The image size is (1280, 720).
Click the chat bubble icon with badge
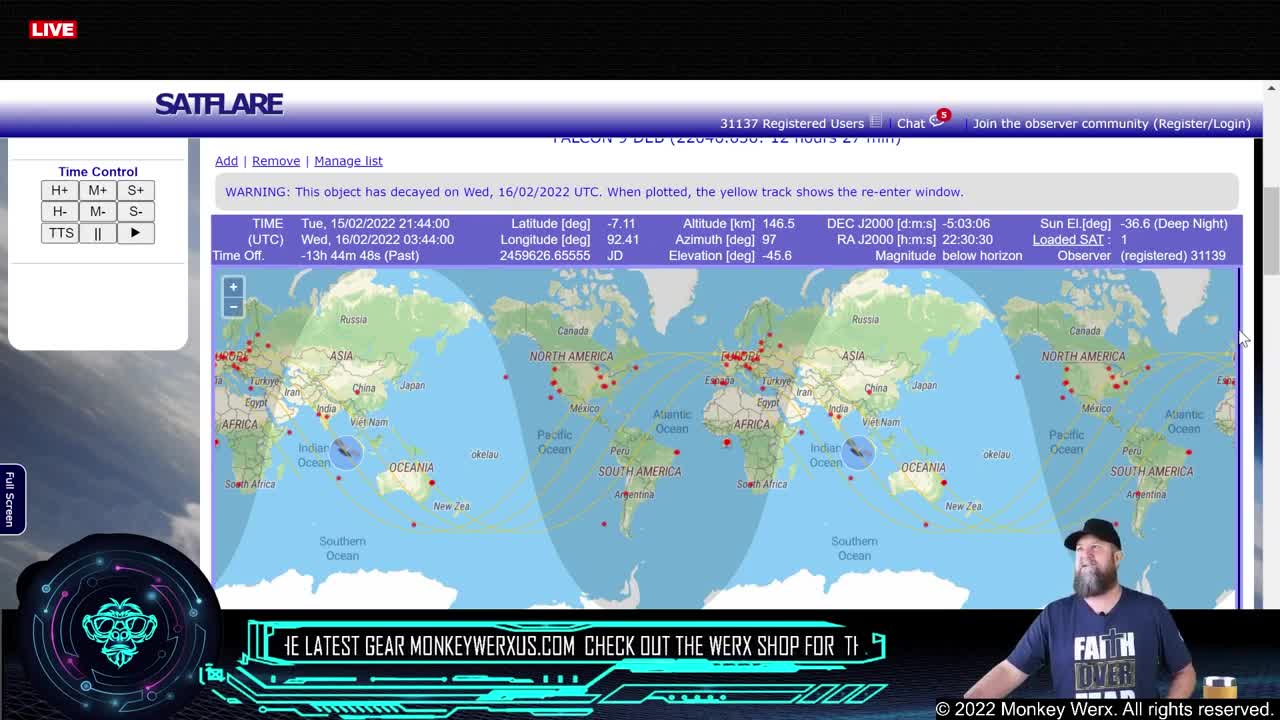[937, 121]
